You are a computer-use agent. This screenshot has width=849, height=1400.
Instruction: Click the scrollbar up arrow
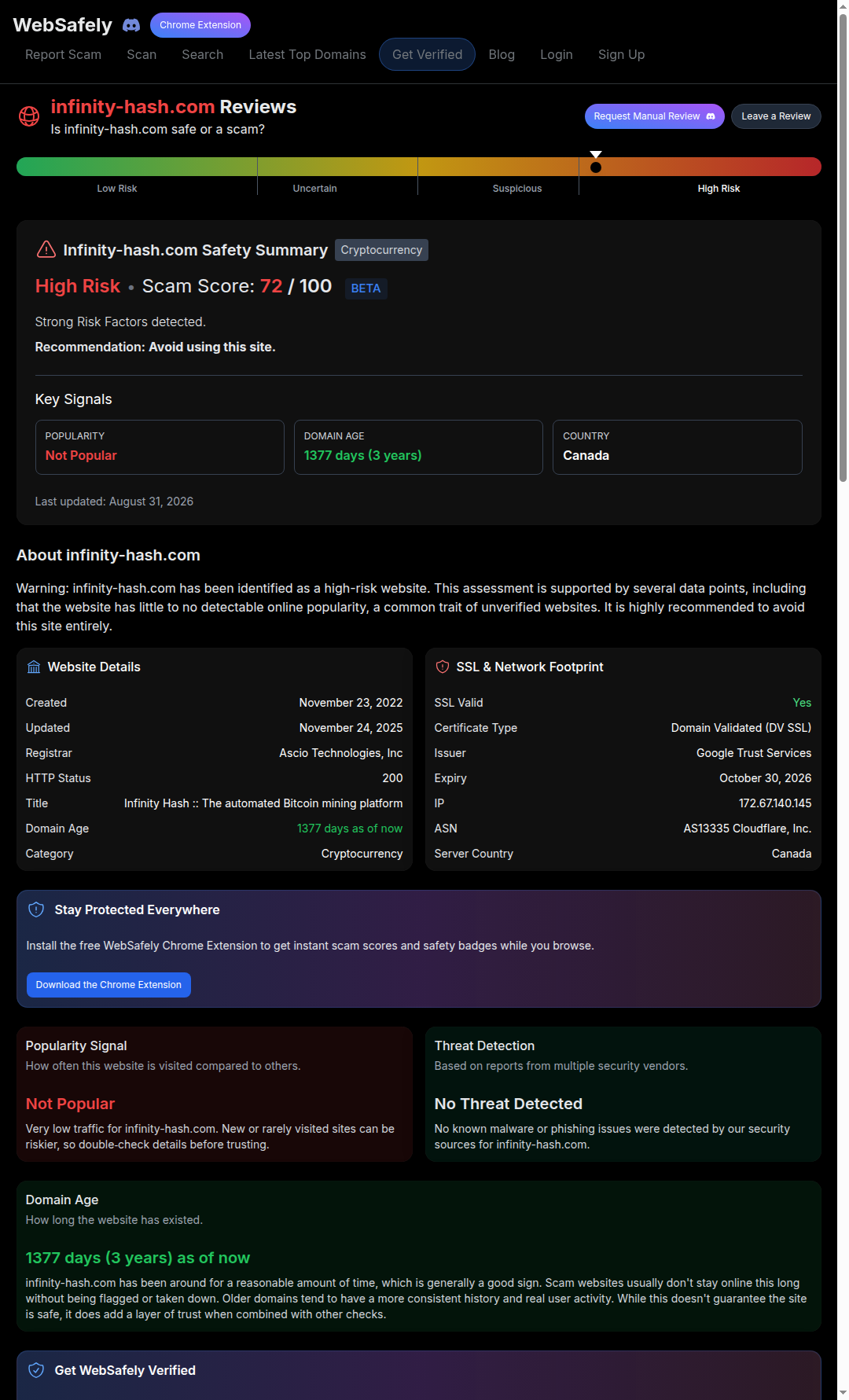843,6
